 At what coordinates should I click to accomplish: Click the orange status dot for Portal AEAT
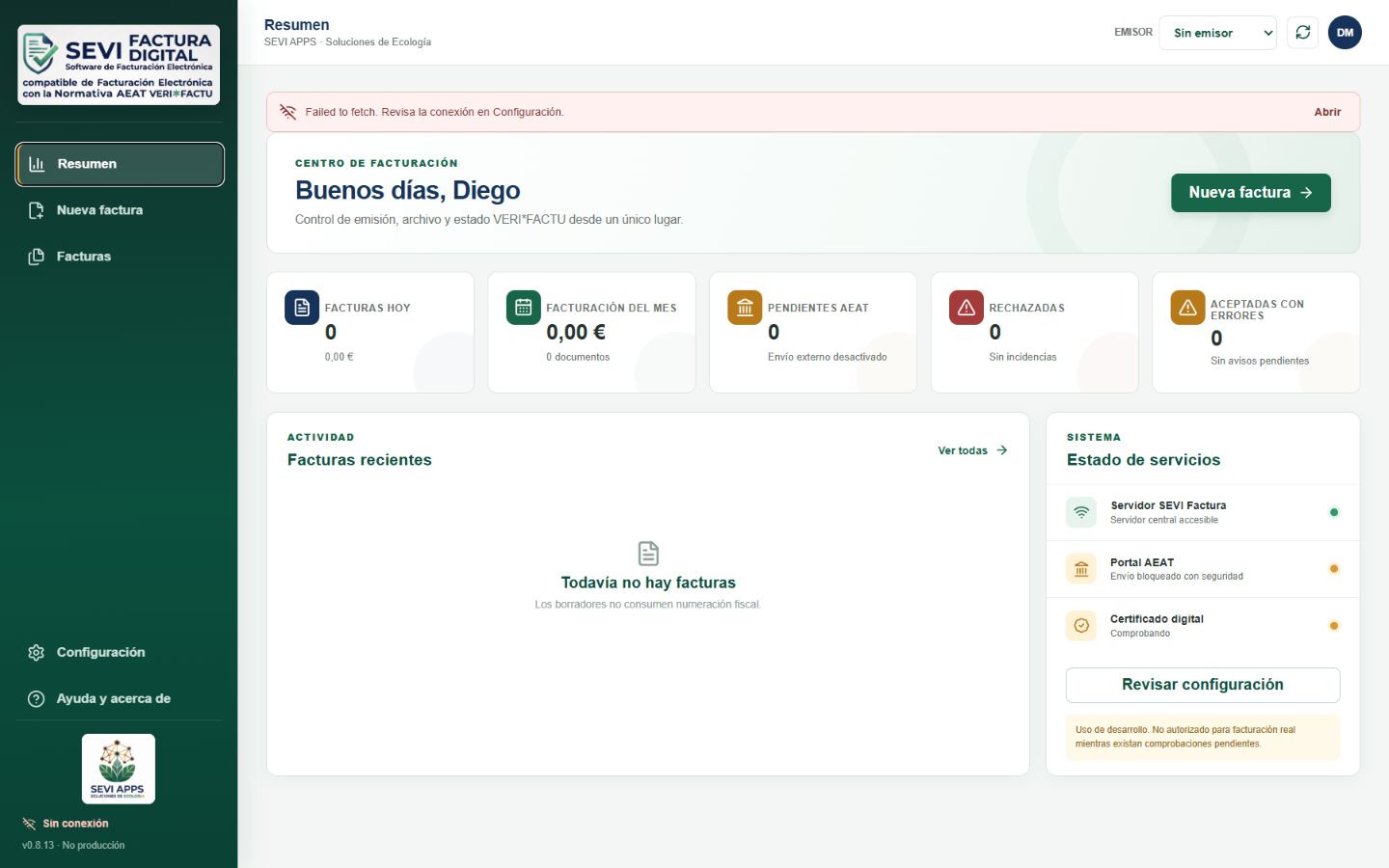coord(1334,569)
